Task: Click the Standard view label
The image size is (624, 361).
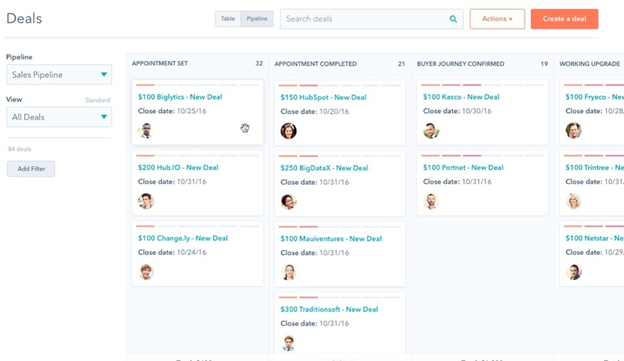Action: tap(98, 100)
